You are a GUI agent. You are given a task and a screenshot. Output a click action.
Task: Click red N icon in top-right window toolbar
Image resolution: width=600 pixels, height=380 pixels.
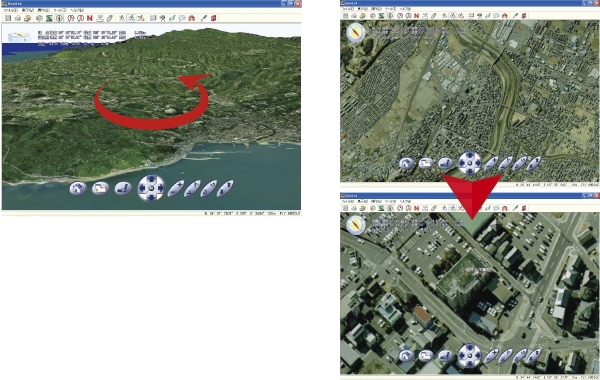417,16
